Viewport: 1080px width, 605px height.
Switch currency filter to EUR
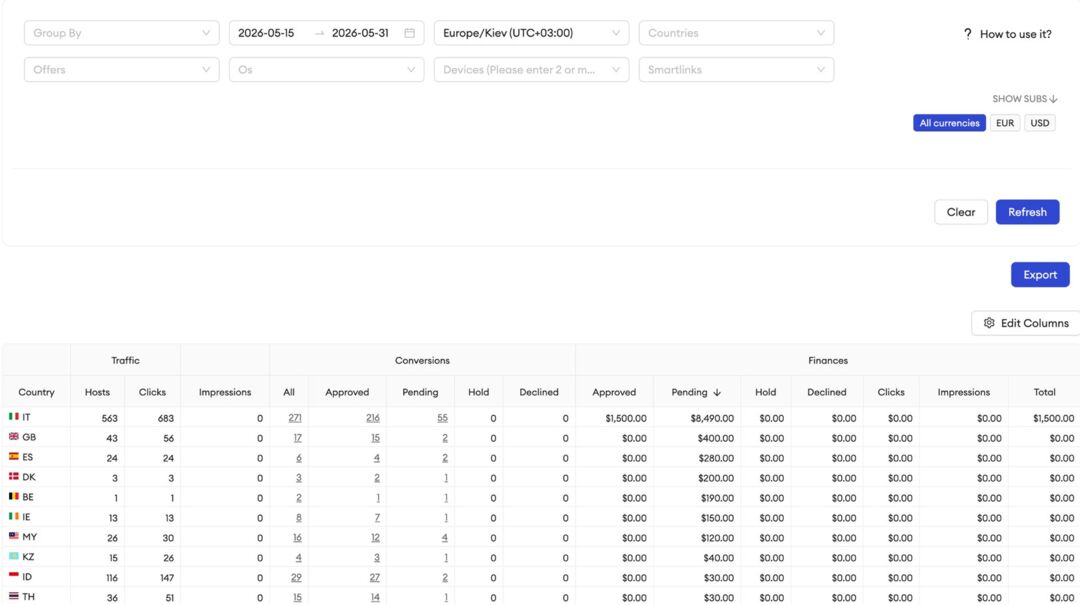[1005, 123]
